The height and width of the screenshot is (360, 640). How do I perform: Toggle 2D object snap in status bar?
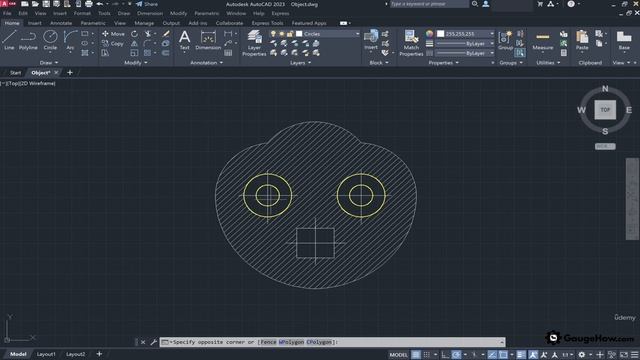[503, 355]
